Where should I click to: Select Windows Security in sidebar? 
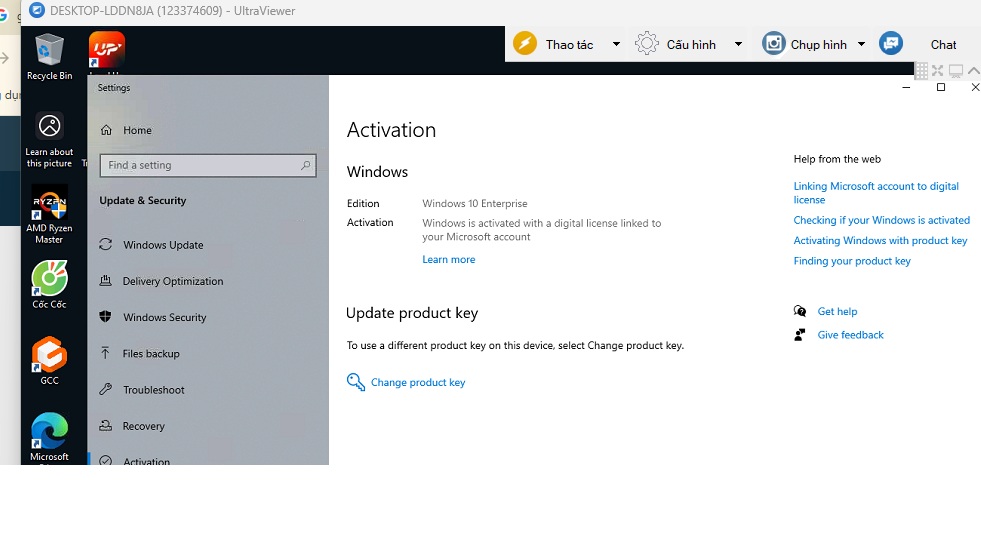pos(165,317)
